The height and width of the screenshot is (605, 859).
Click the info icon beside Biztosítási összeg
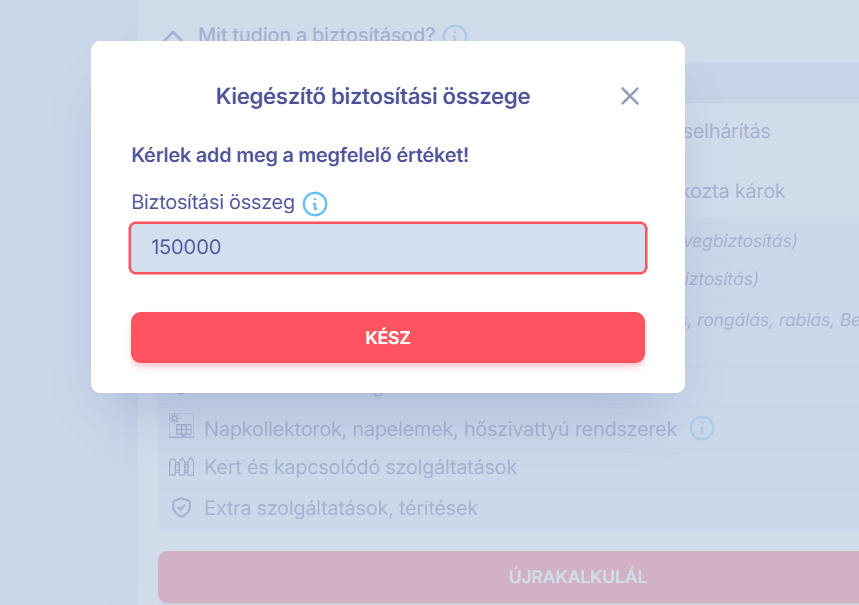(x=315, y=203)
